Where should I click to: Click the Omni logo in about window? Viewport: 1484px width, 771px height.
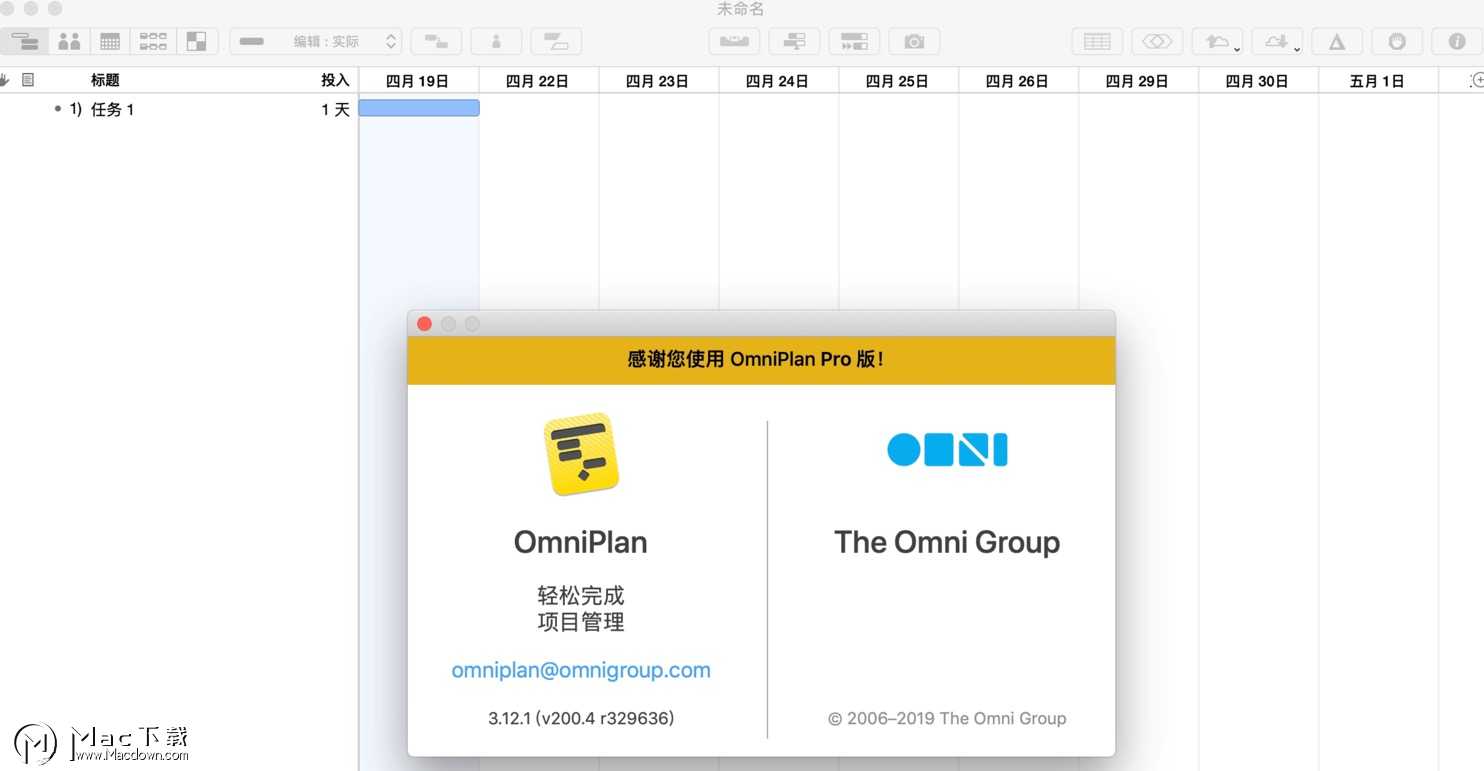947,450
